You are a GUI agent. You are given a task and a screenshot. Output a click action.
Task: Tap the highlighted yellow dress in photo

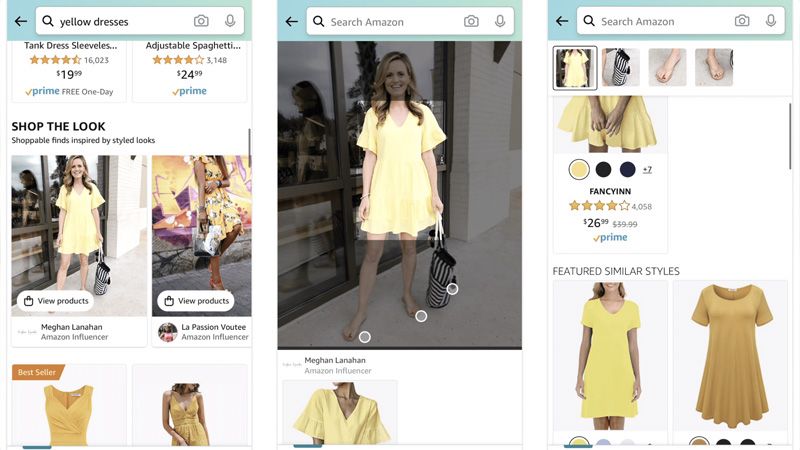401,171
